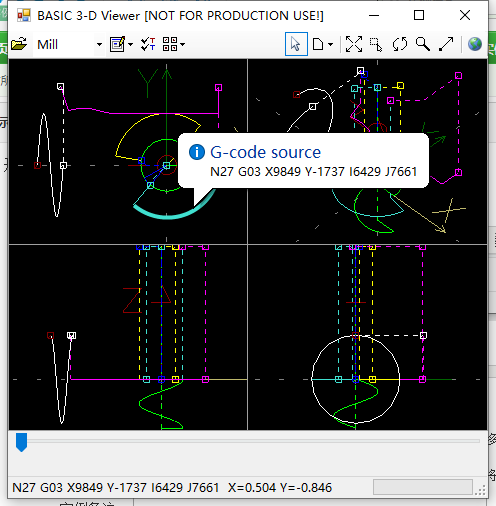The height and width of the screenshot is (506, 496).
Task: Select the zoom window rectangle tool
Action: (x=376, y=44)
